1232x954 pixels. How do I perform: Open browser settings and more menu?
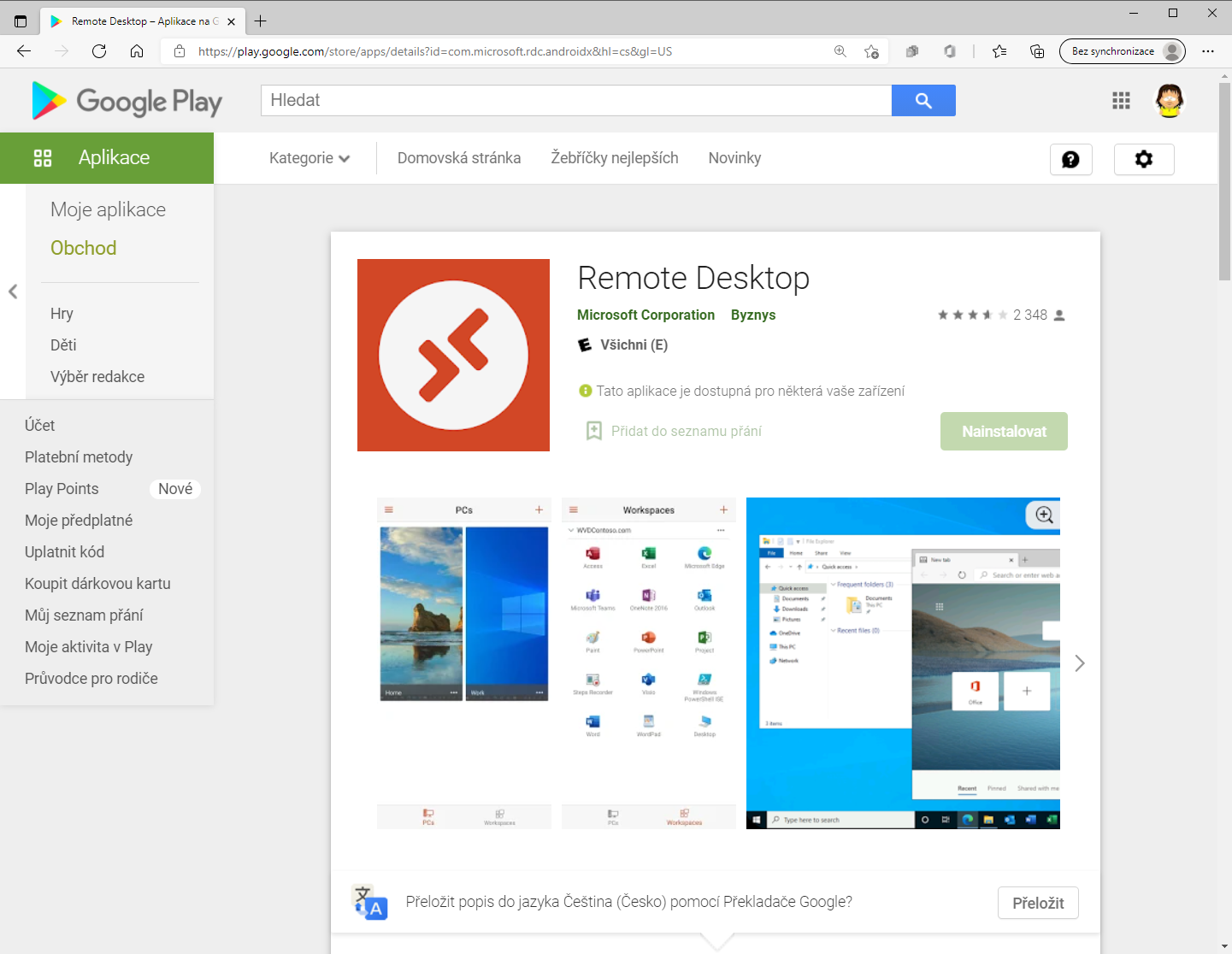pos(1208,51)
